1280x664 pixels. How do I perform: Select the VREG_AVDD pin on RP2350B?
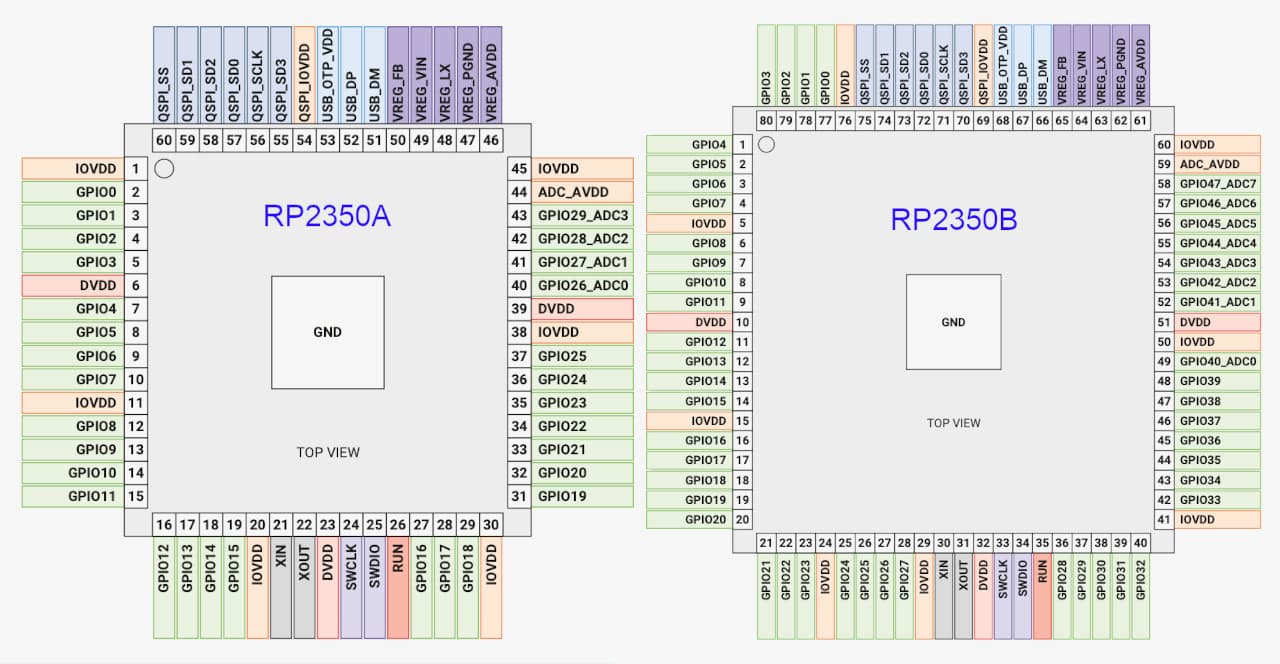pos(1140,66)
